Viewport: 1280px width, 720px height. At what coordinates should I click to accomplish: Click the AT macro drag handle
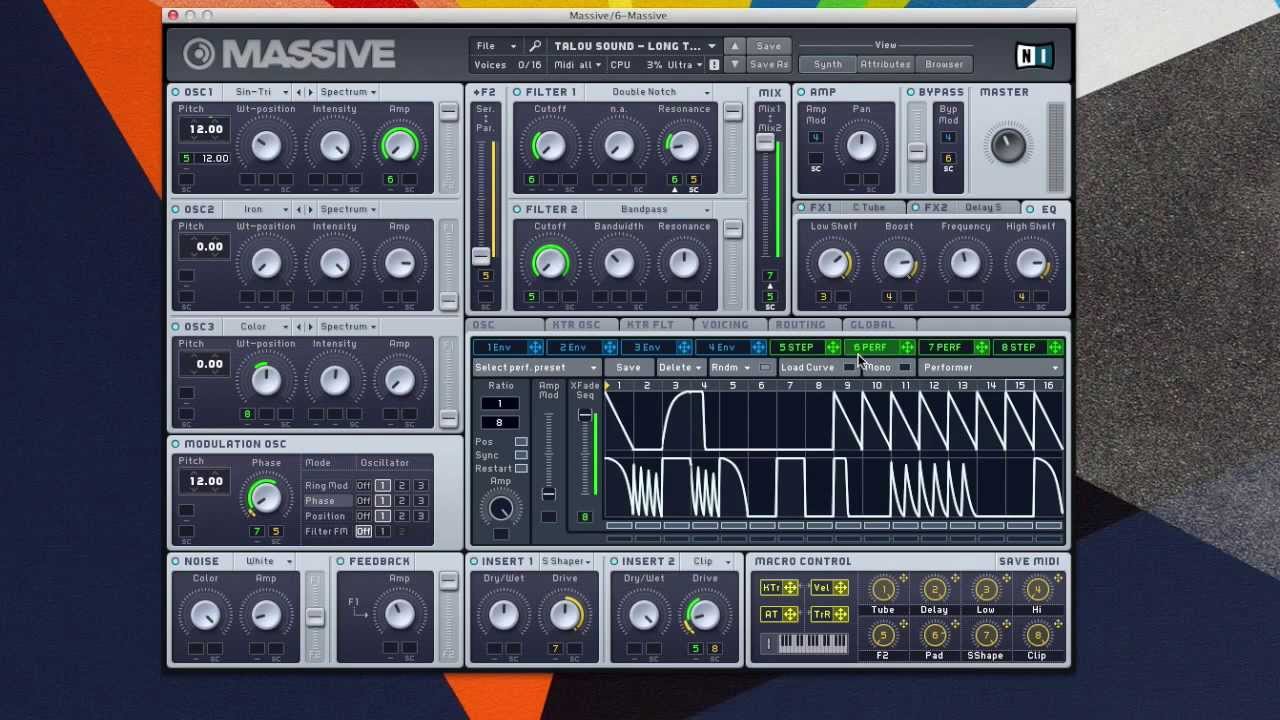tap(791, 614)
